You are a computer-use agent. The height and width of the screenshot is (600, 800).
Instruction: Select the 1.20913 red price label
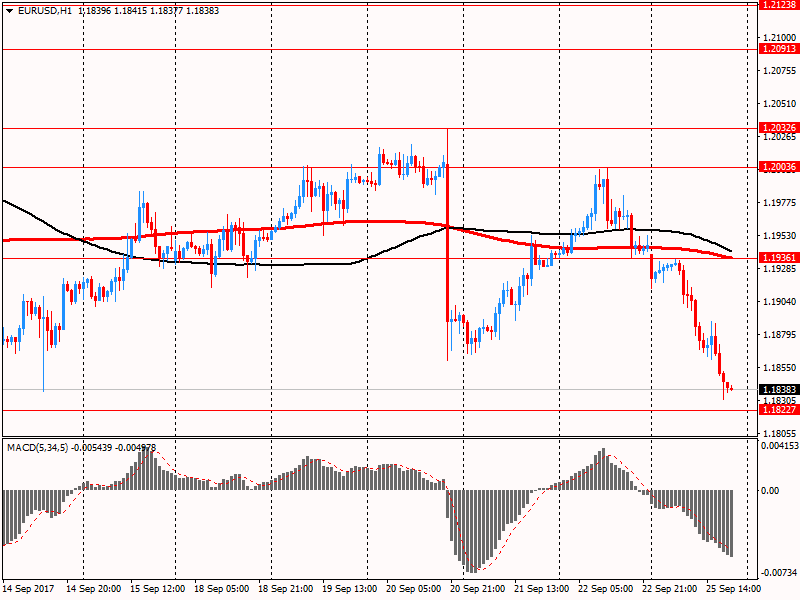(x=779, y=49)
